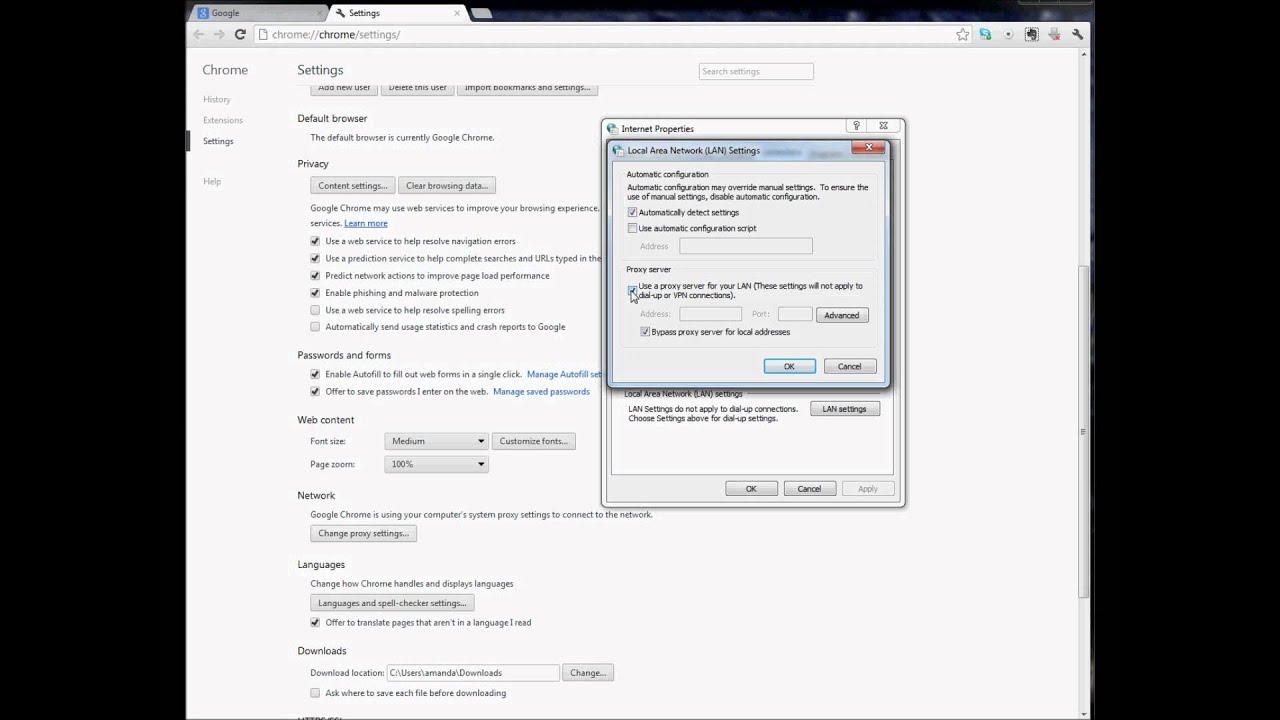Toggle prediction service for searches and URLs
The image size is (1280, 720).
[x=315, y=258]
